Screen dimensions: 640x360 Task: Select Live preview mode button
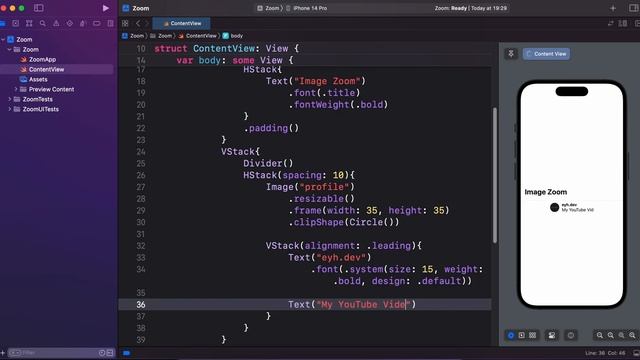tap(511, 335)
